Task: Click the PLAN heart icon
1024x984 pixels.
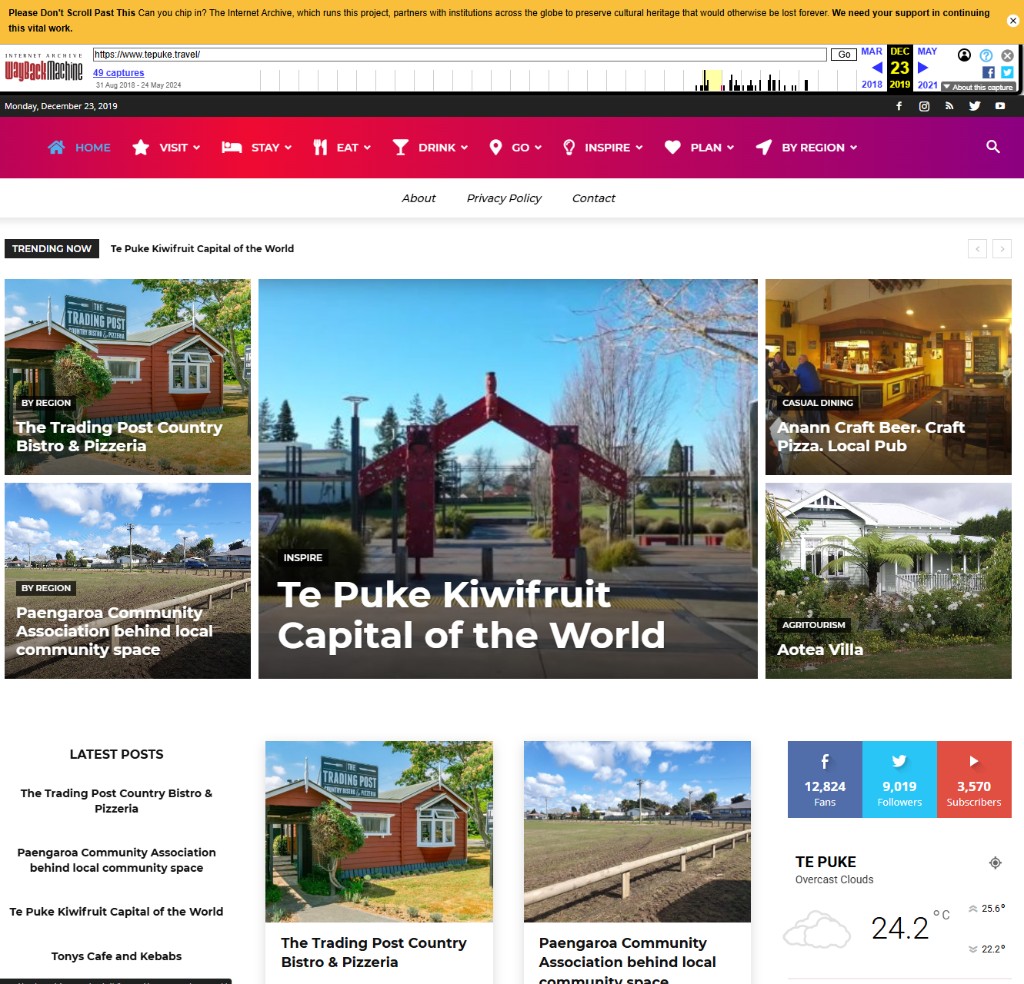Action: point(673,148)
